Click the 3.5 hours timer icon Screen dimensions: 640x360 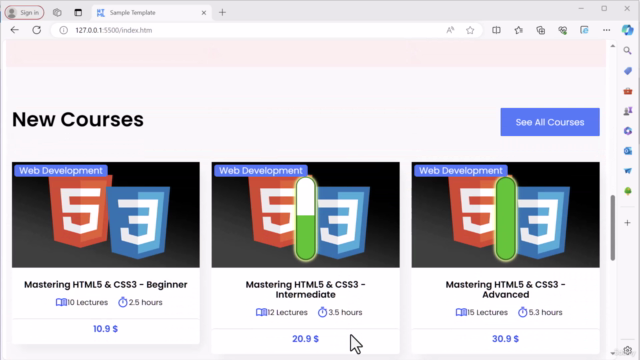click(322, 312)
